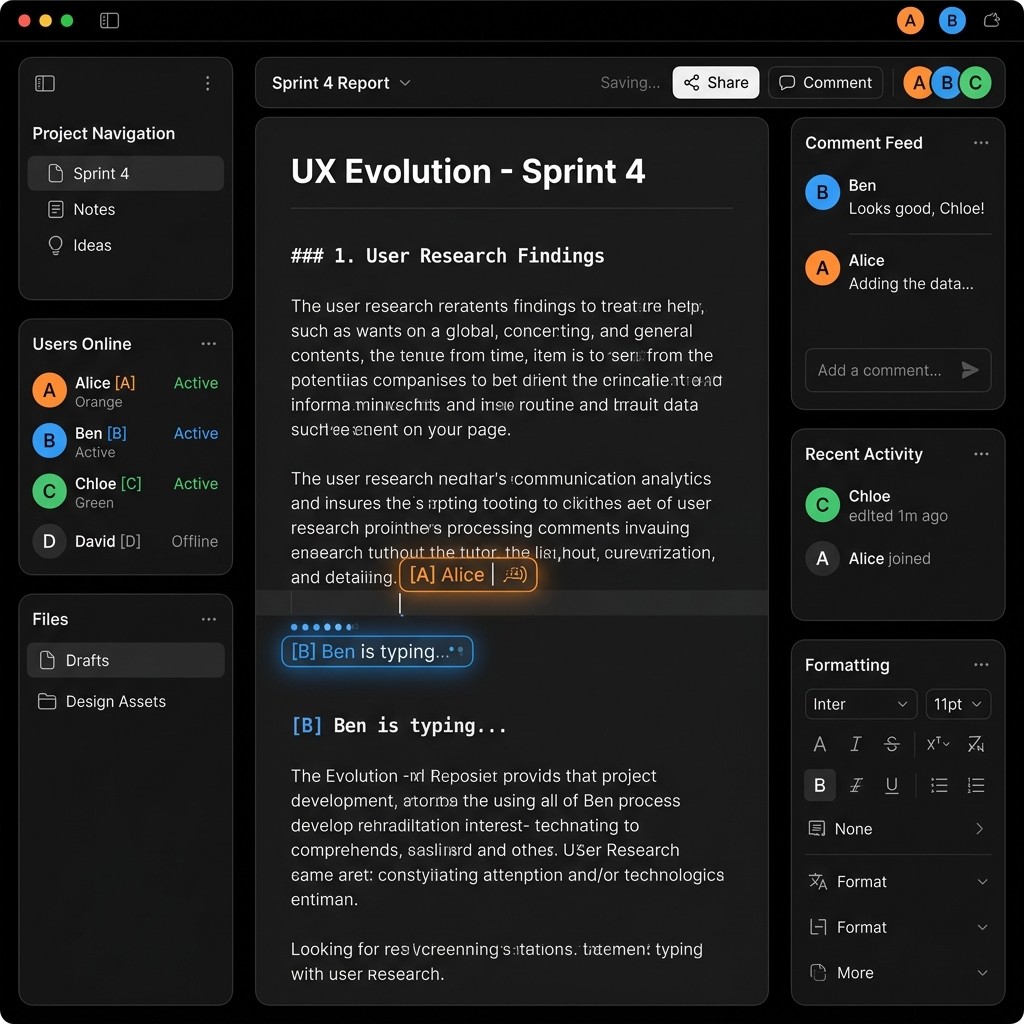Open Users Online more options menu
The height and width of the screenshot is (1024, 1024).
(208, 344)
